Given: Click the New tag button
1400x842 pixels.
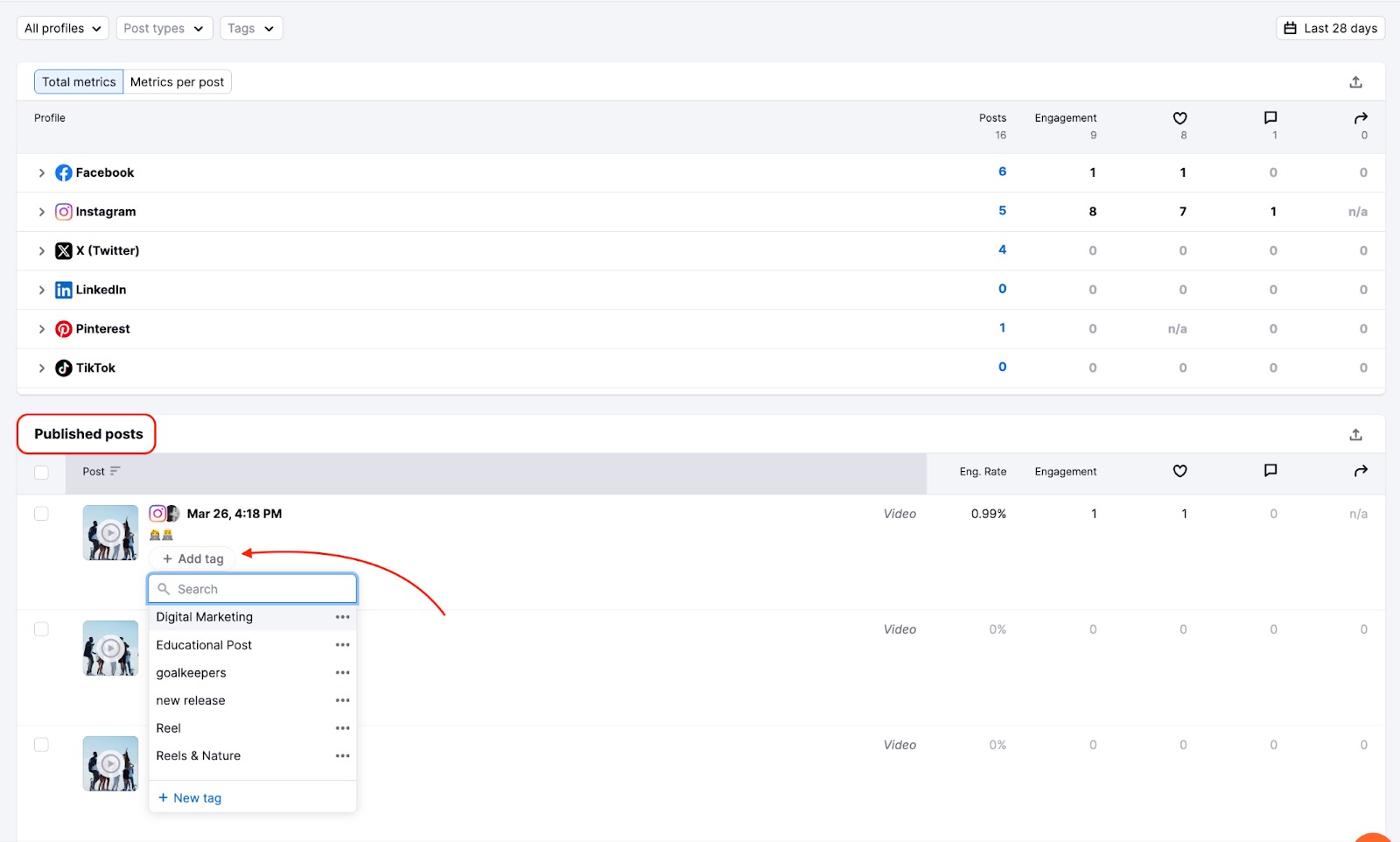Looking at the screenshot, I should click(189, 797).
